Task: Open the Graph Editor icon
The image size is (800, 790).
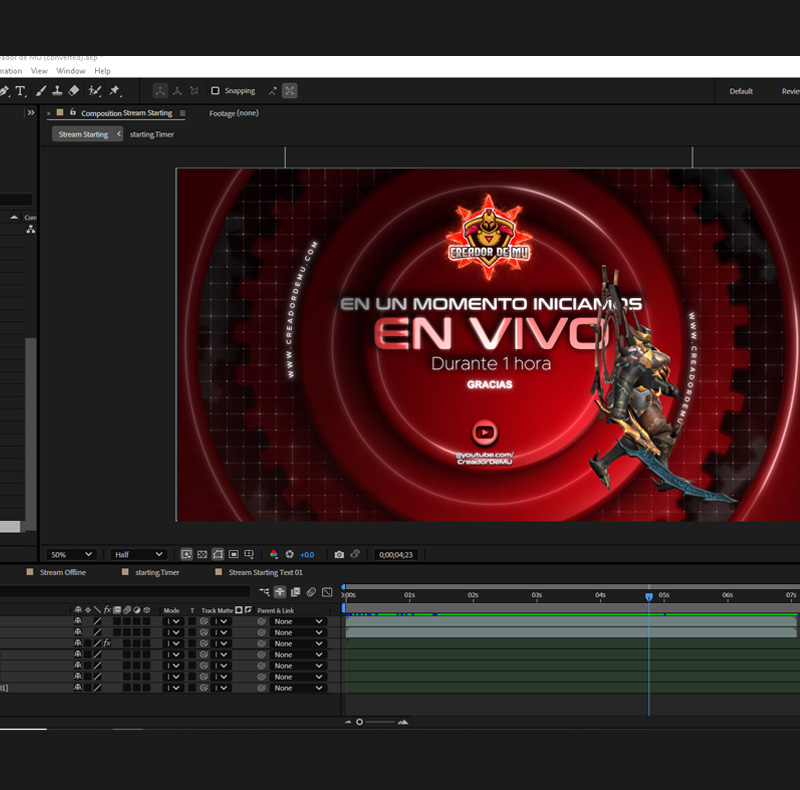Action: pyautogui.click(x=327, y=592)
